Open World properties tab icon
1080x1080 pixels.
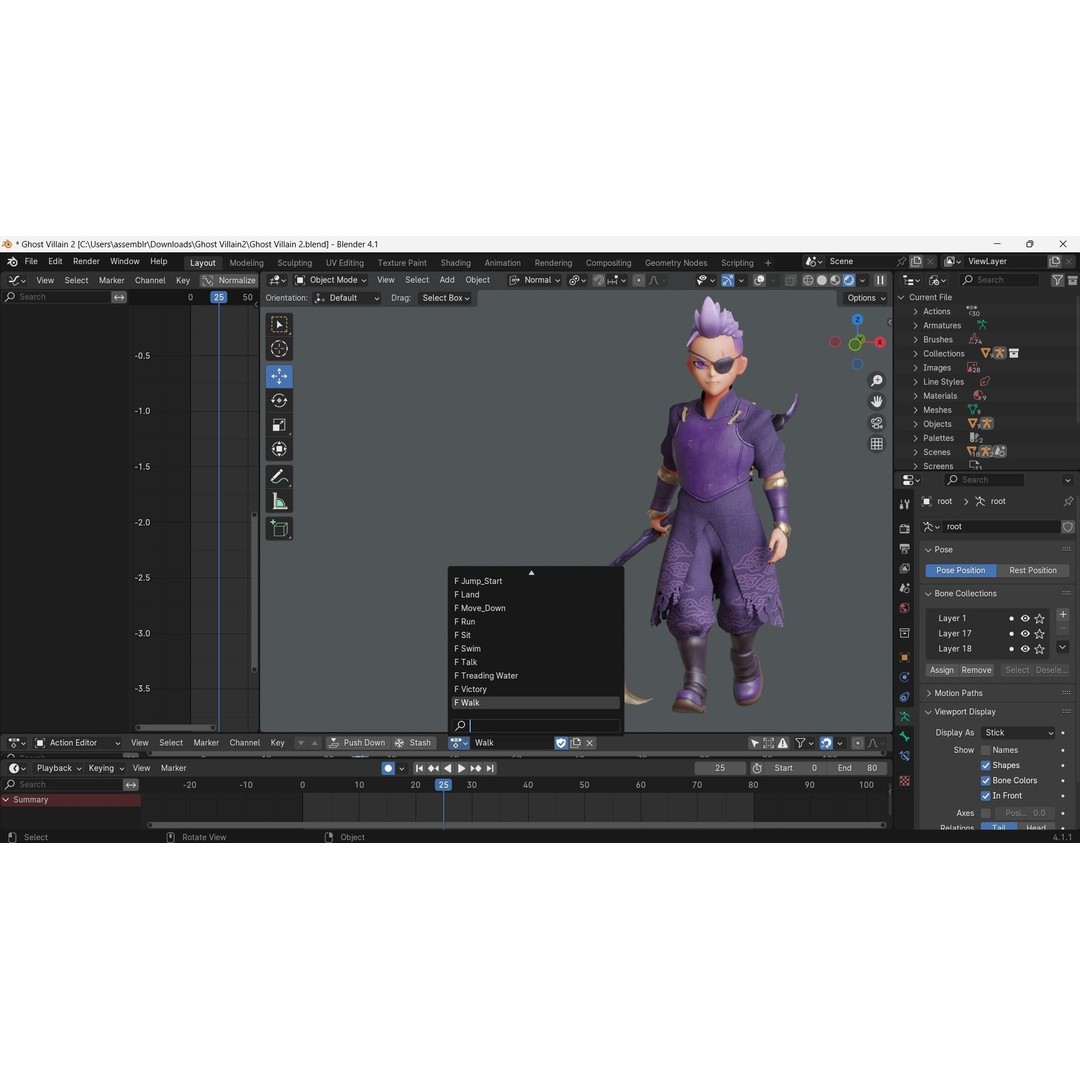click(904, 608)
